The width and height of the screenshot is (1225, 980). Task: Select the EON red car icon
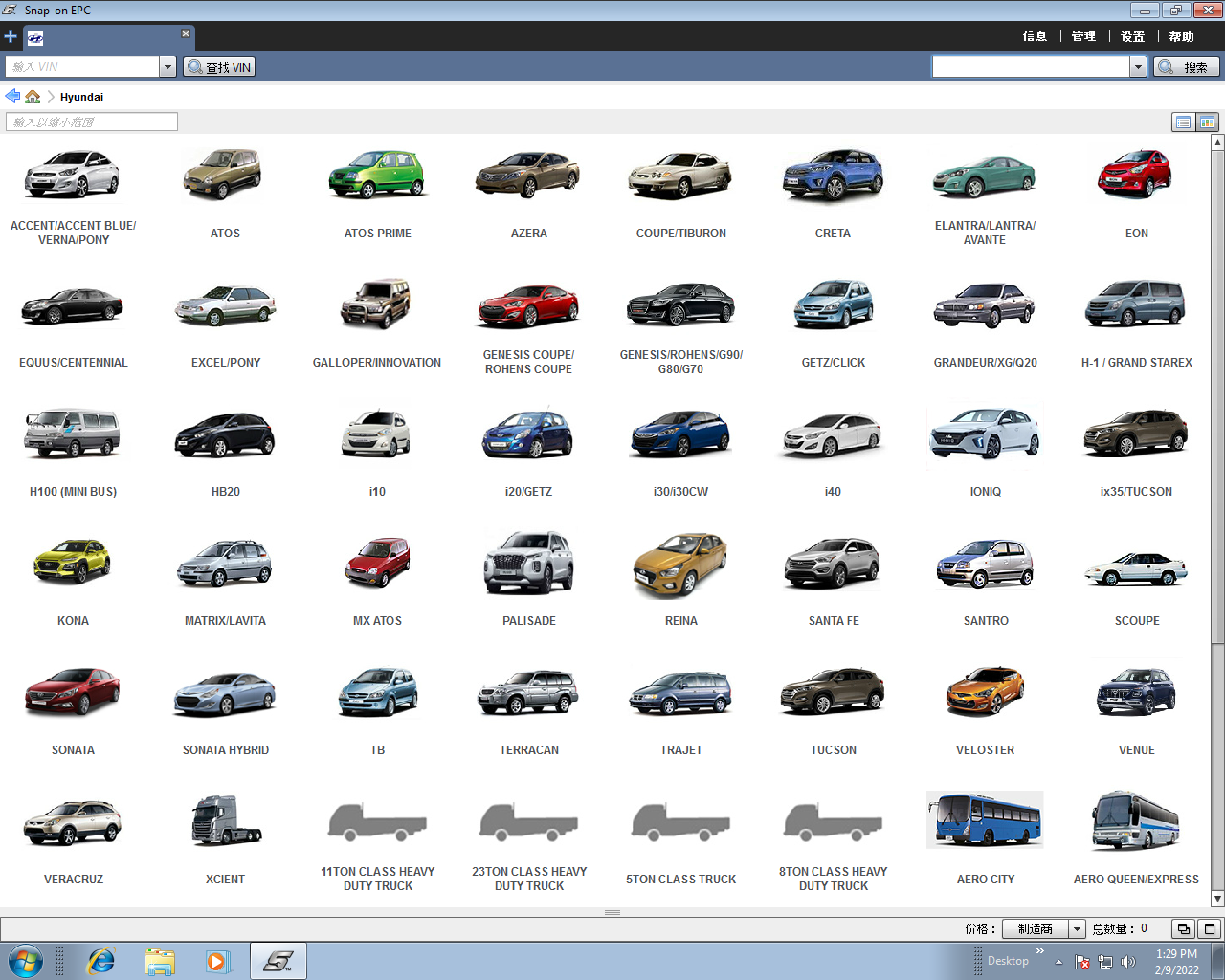point(1136,175)
